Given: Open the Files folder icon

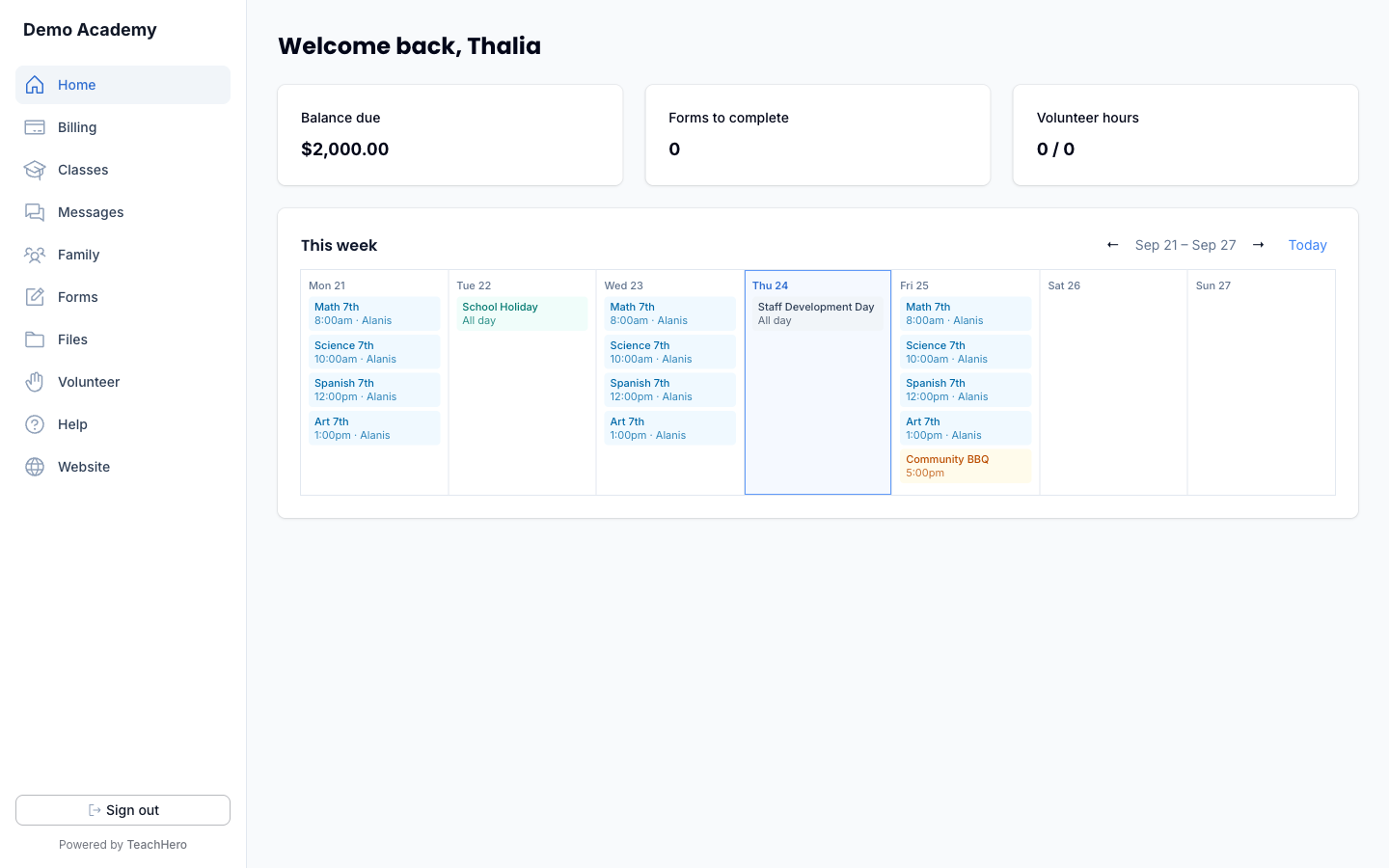Looking at the screenshot, I should 35,339.
